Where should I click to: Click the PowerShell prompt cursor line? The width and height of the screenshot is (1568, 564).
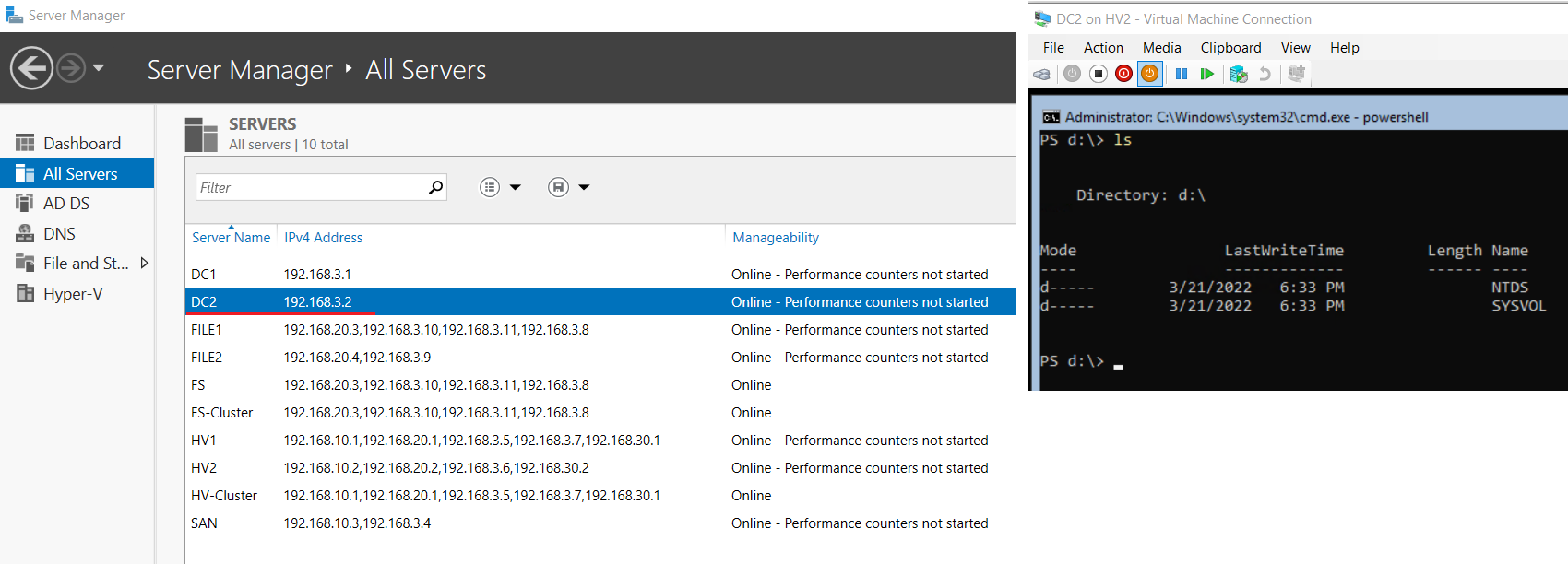click(1082, 361)
